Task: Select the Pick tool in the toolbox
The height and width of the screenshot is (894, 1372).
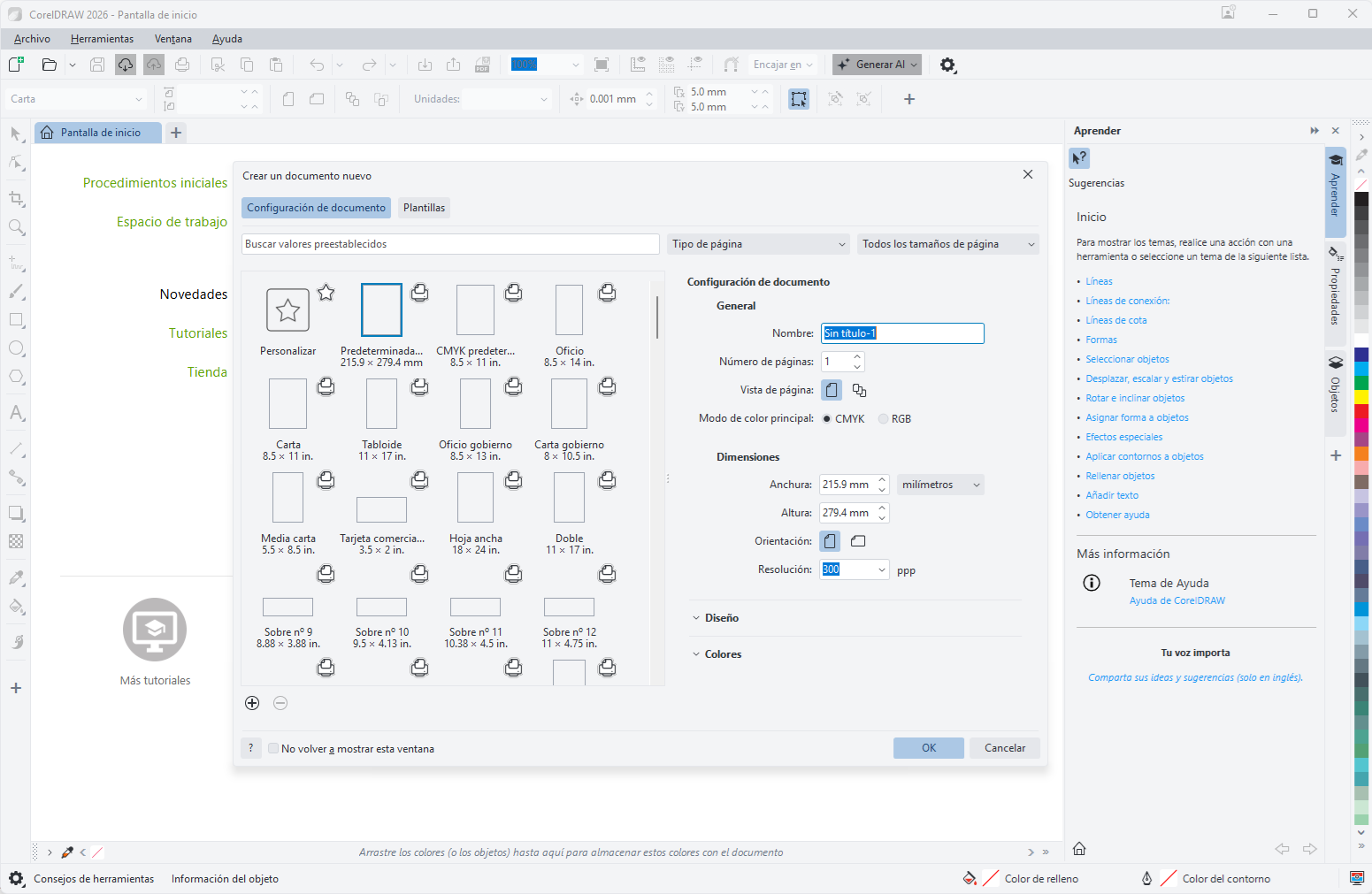Action: 16,134
